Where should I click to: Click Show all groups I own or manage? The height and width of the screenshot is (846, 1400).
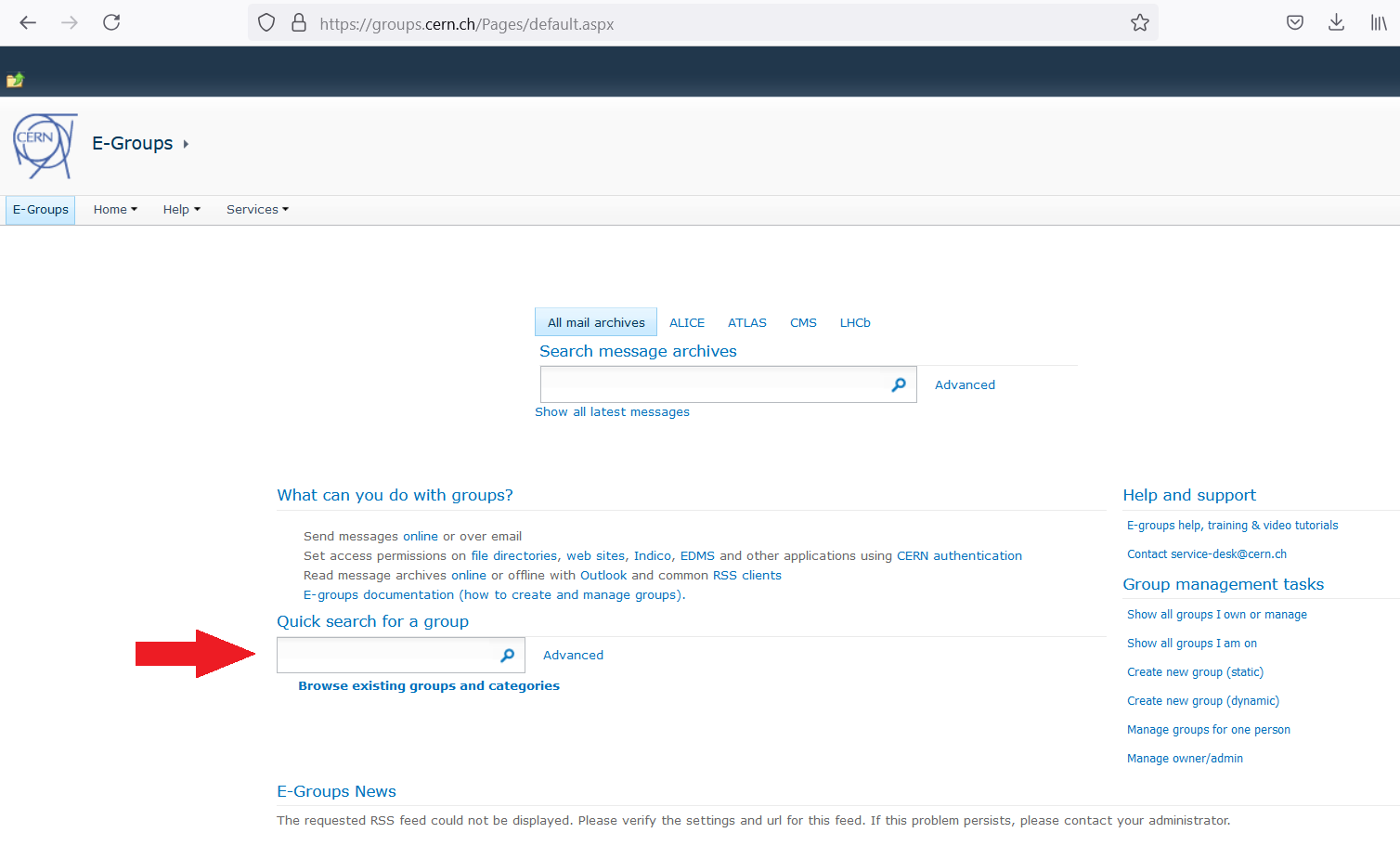(x=1217, y=615)
